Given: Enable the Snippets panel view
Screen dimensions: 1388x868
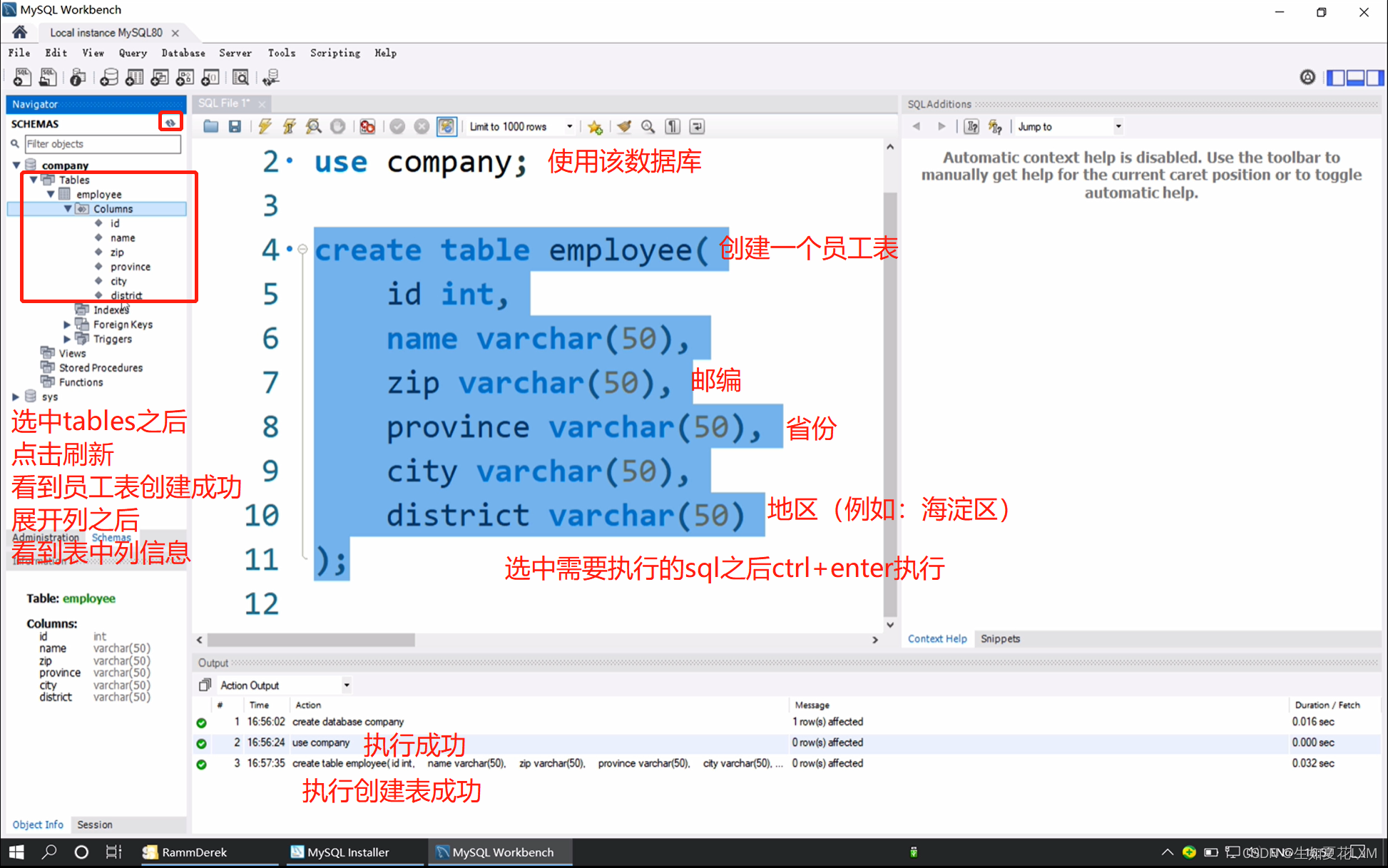Looking at the screenshot, I should [x=1002, y=638].
